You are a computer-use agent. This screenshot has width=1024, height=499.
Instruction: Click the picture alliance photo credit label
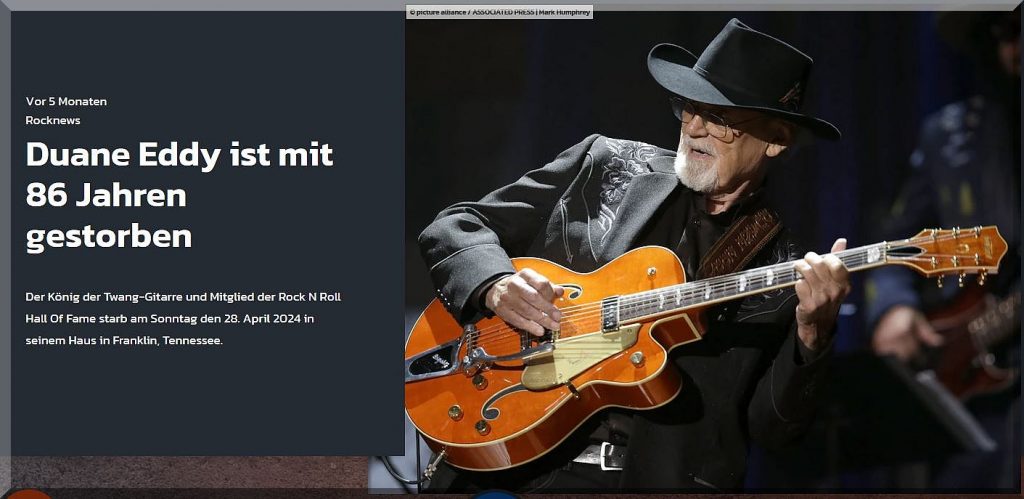tap(500, 12)
